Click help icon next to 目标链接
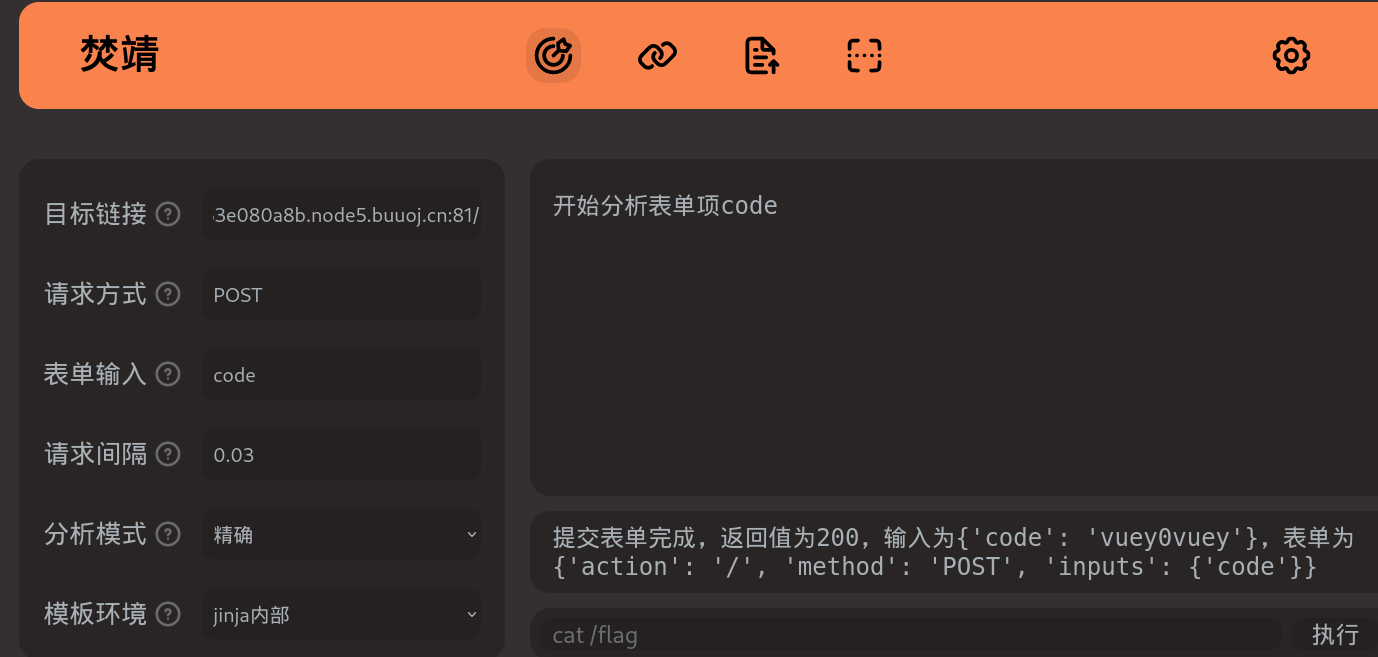The height and width of the screenshot is (657, 1378). 168,214
